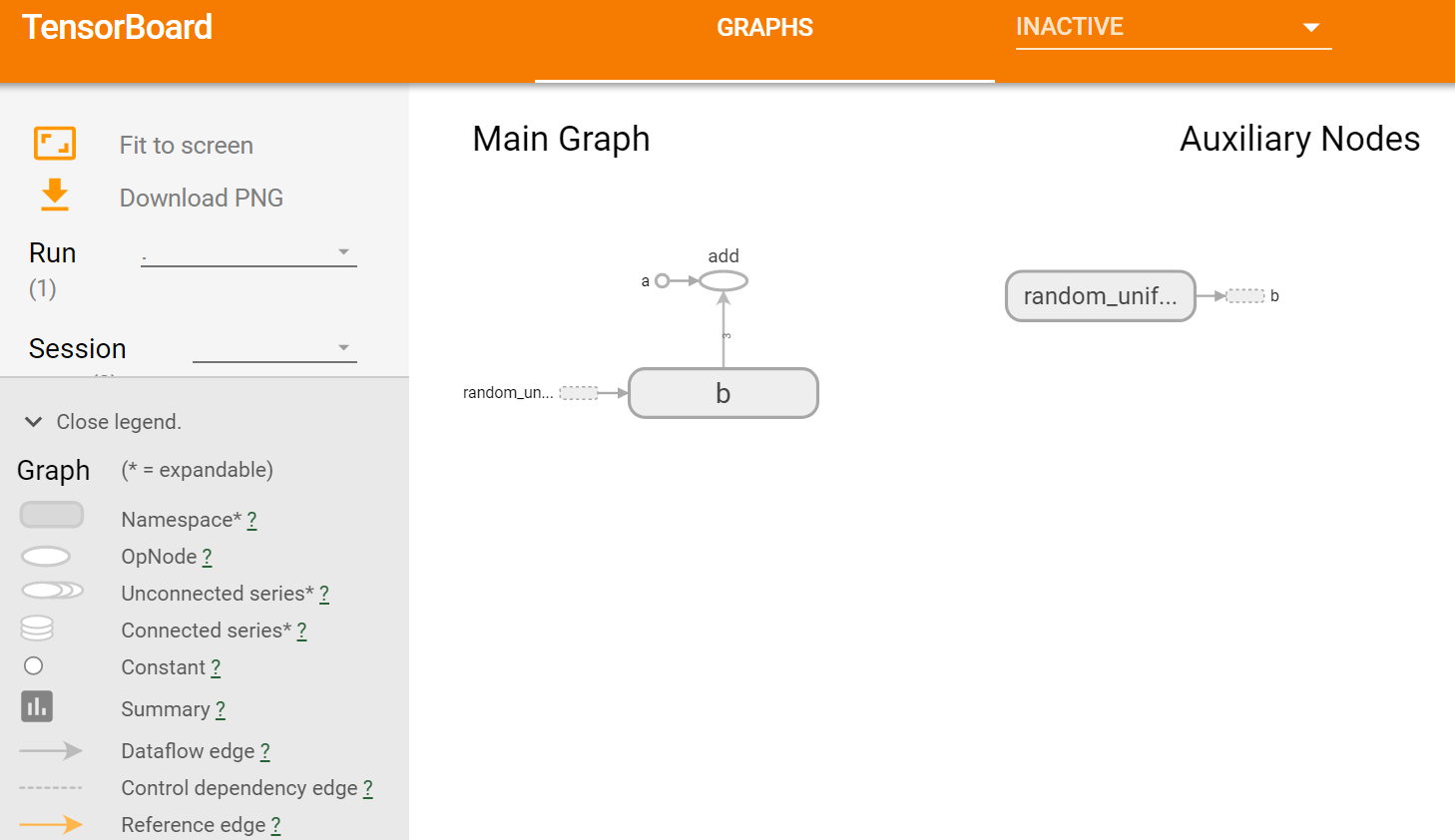1455x840 pixels.
Task: Open the Run selection dropdown
Action: click(x=248, y=252)
